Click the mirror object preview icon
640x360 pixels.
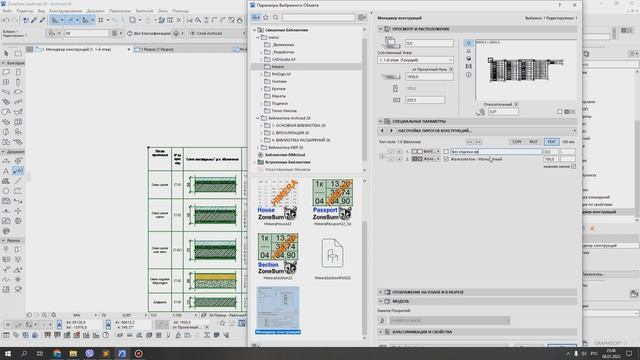tap(469, 66)
